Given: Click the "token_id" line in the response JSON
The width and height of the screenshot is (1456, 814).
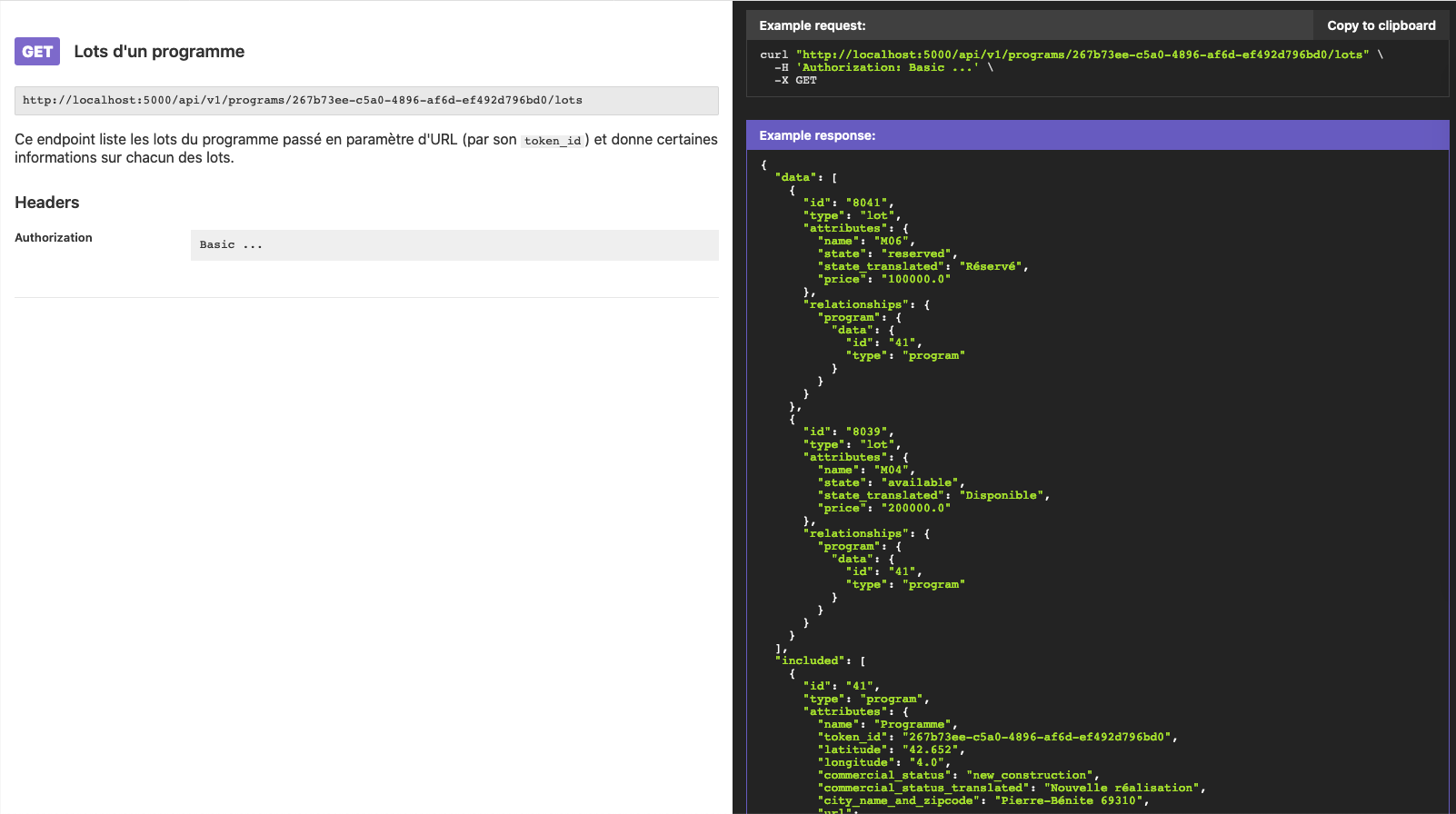Looking at the screenshot, I should [996, 737].
